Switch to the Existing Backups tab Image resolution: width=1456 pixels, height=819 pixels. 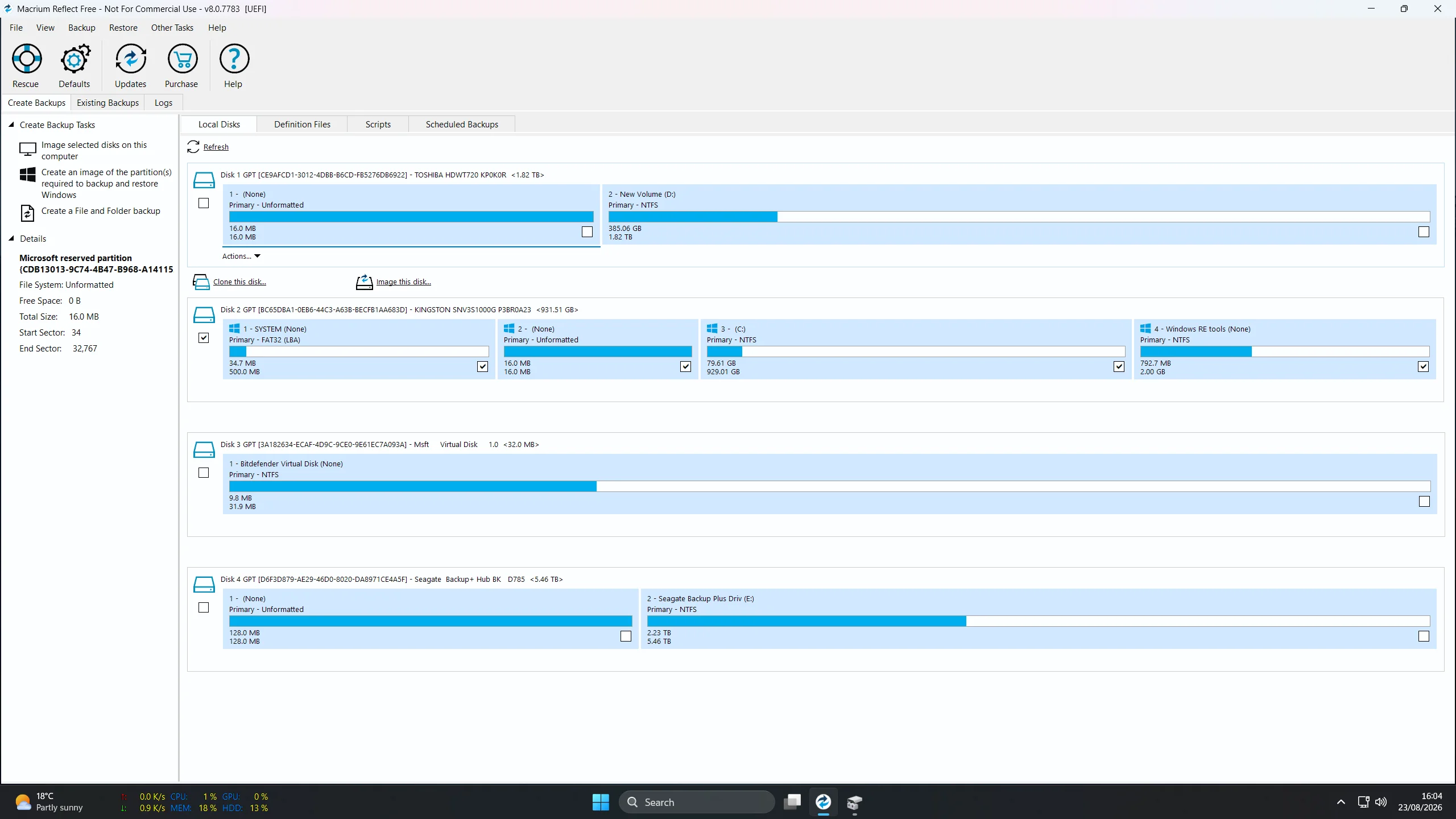coord(107,102)
